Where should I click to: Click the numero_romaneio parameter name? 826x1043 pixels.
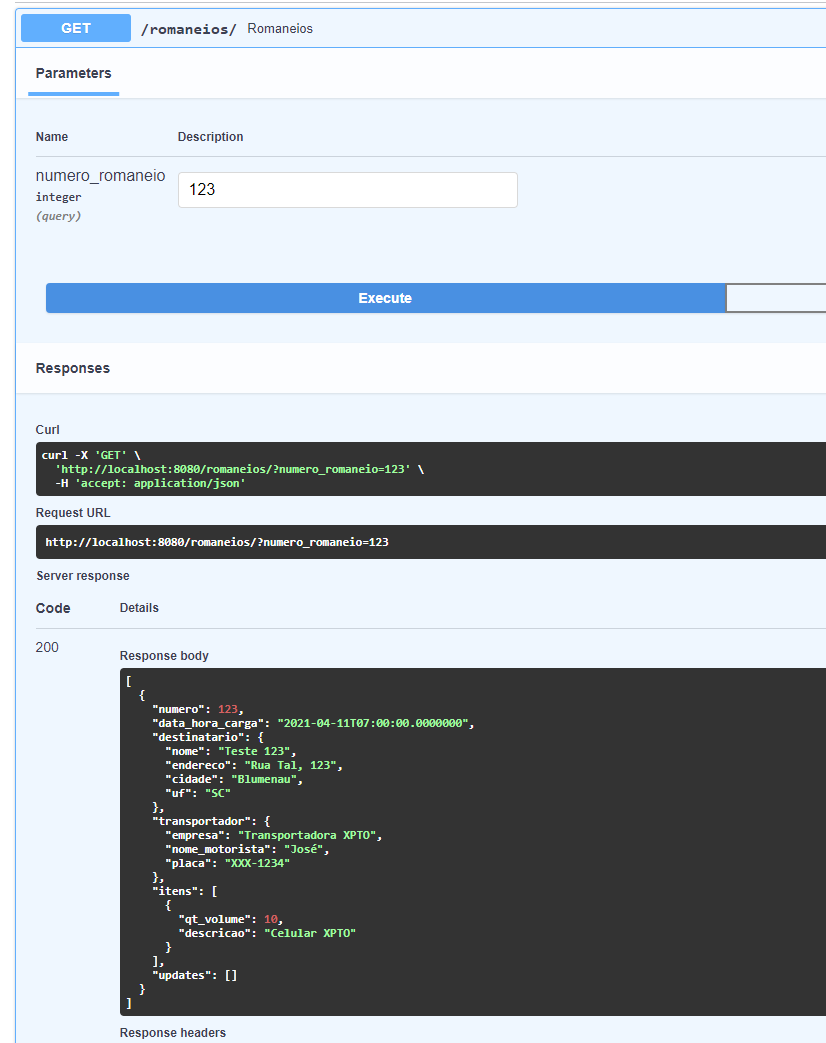(100, 176)
